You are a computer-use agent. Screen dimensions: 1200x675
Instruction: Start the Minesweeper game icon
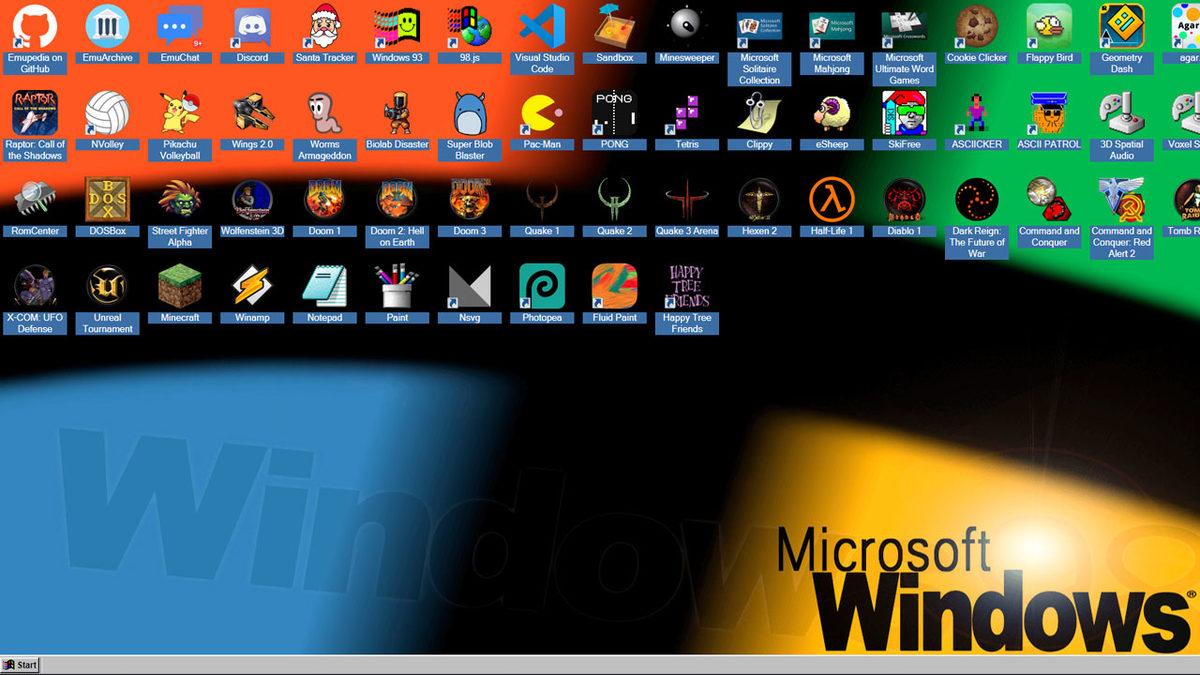(687, 25)
